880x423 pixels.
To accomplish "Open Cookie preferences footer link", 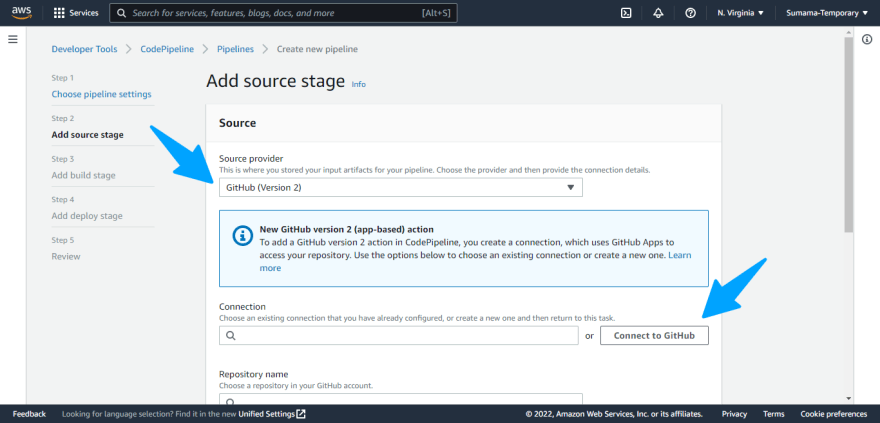I will click(x=833, y=414).
